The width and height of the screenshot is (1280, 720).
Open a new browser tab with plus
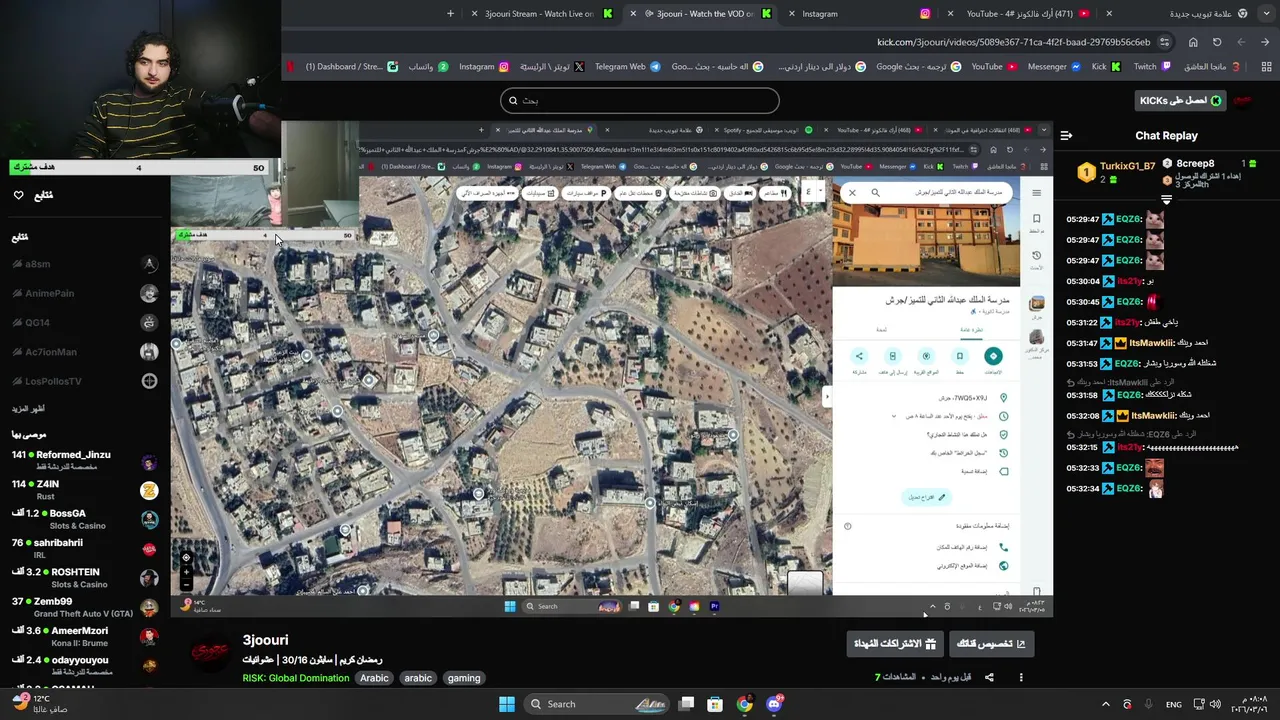(450, 14)
